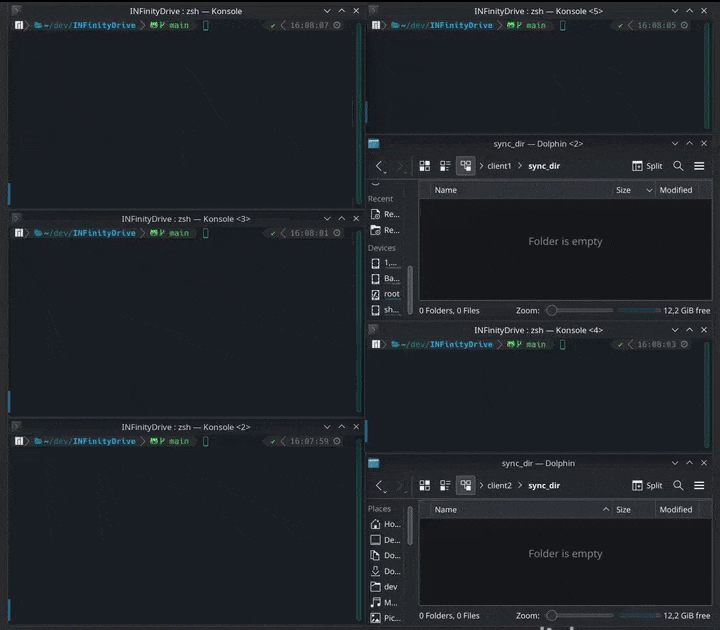Click prompt line in Konsole <3> terminal
The image size is (720, 630).
(x=177, y=233)
